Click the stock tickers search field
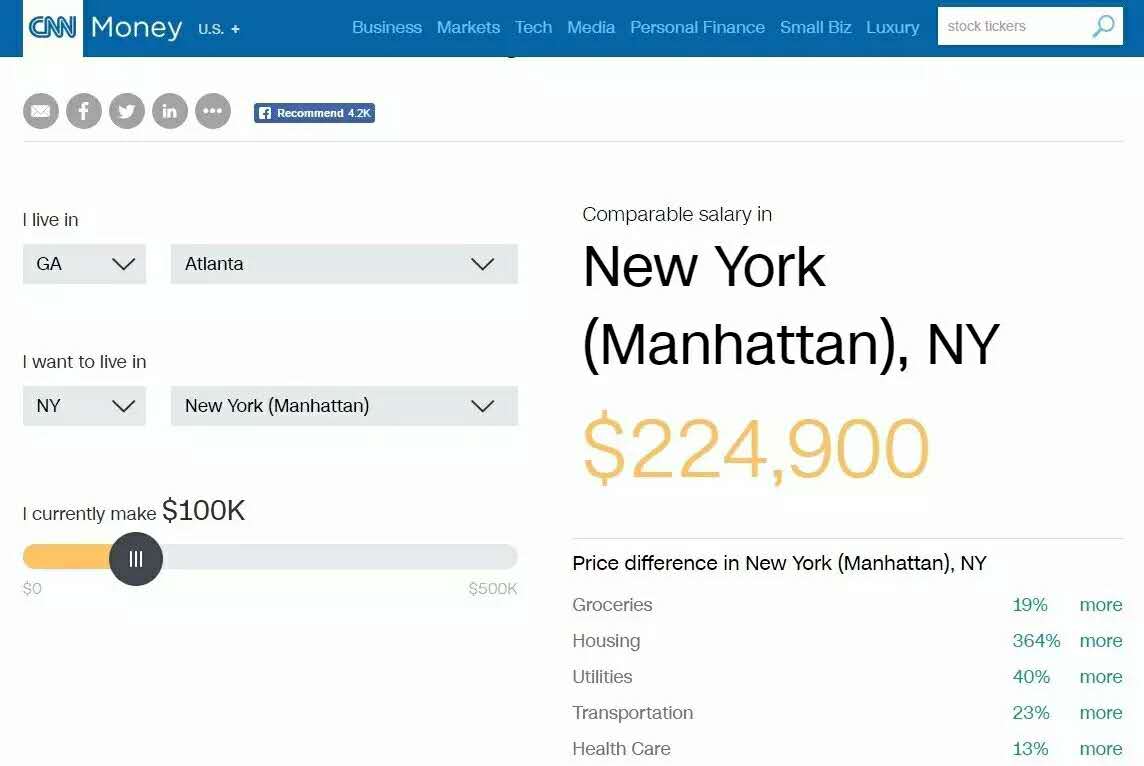 click(1010, 26)
